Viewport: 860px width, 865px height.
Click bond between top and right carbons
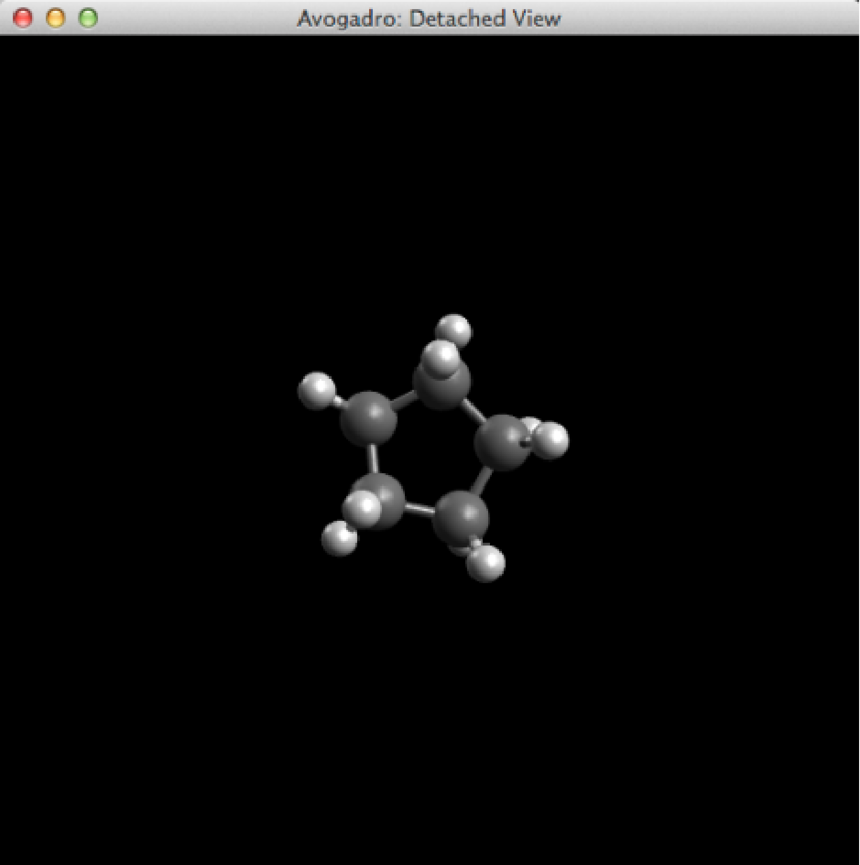(x=473, y=413)
